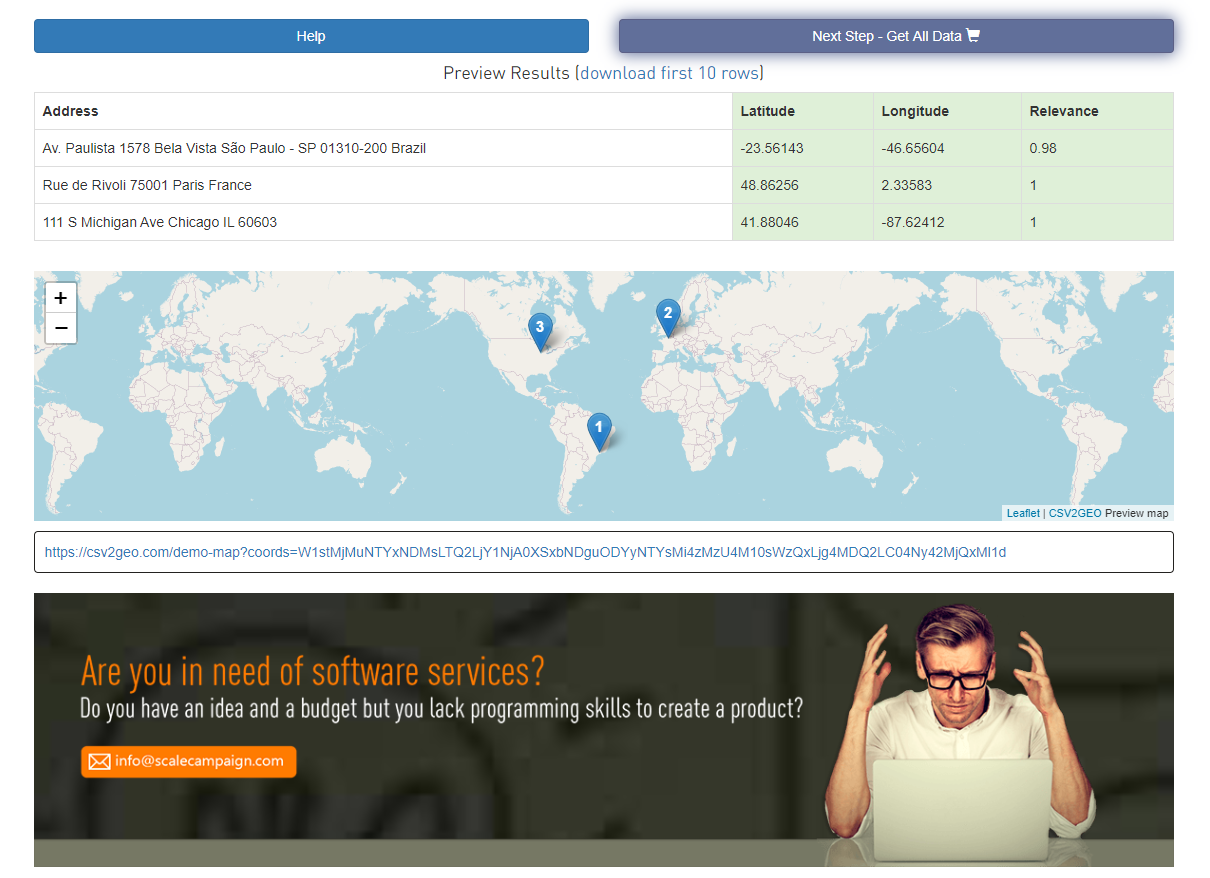Click the Relevance column header

click(x=1097, y=111)
